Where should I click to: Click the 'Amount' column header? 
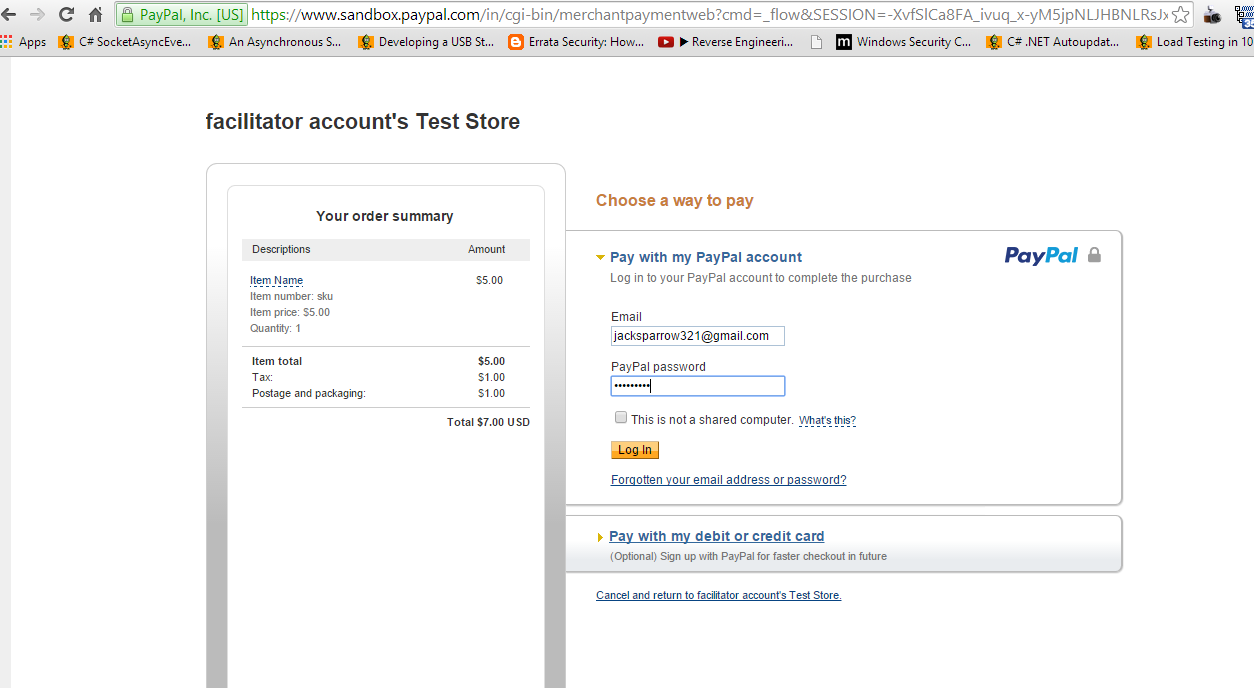pos(487,249)
